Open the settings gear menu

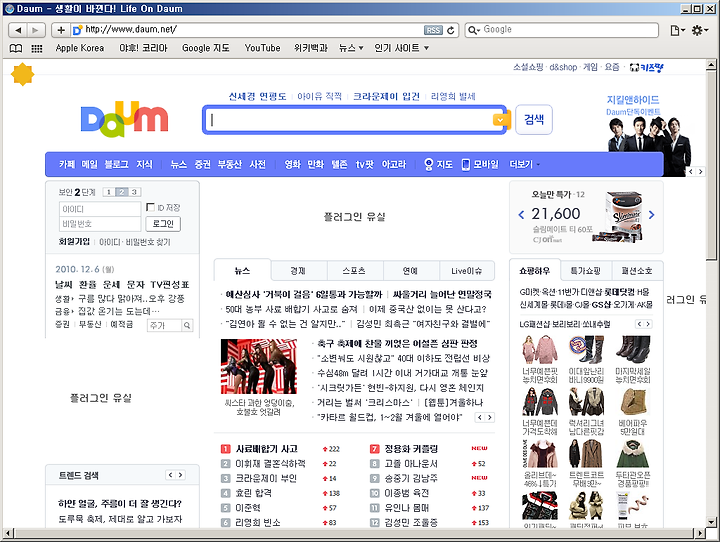pyautogui.click(x=700, y=30)
